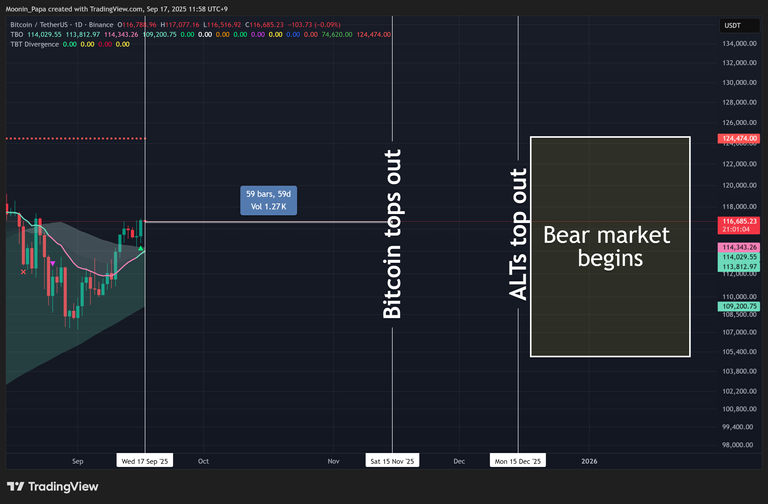Click the red 124,474.00 price scale tag
Image resolution: width=768 pixels, height=504 pixels.
(x=739, y=139)
